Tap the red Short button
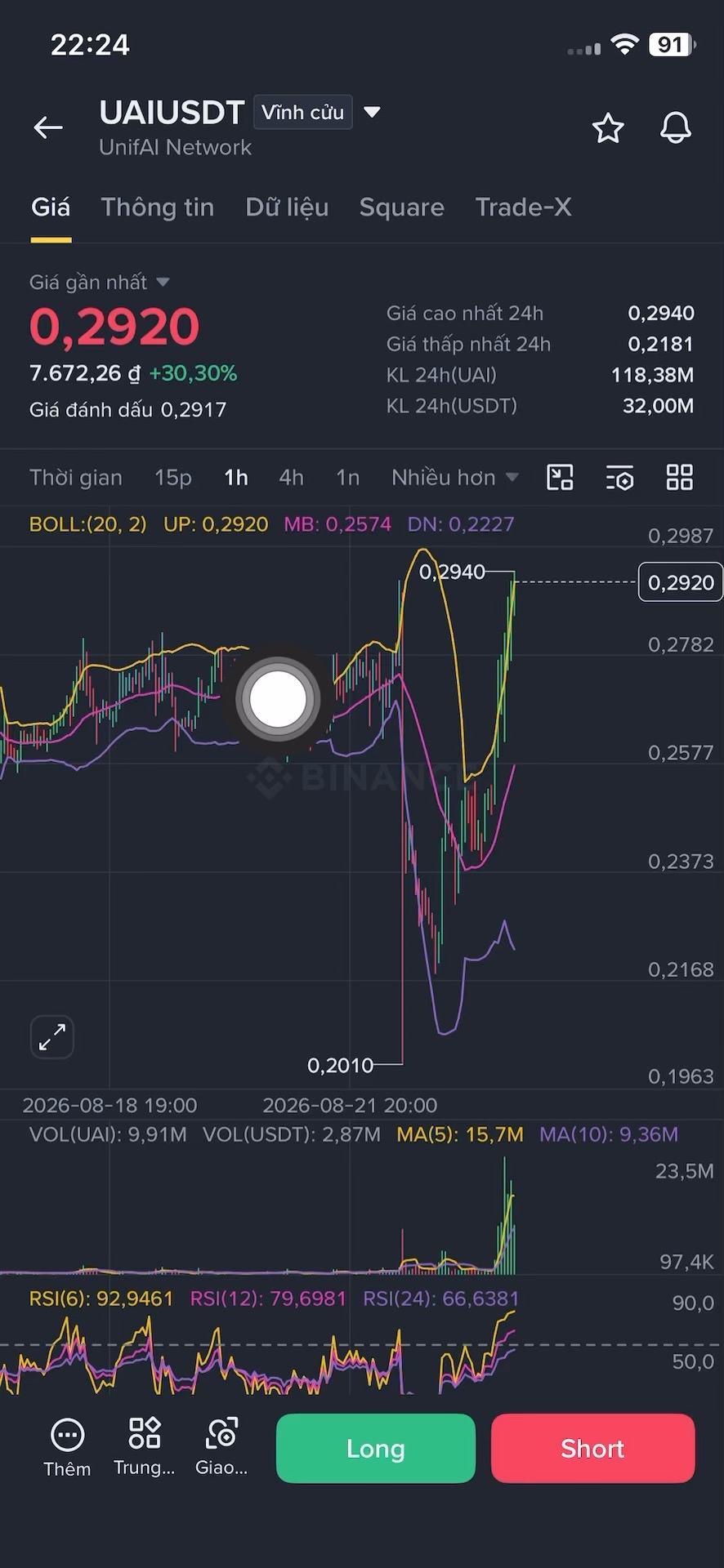724x1568 pixels. (x=593, y=1449)
